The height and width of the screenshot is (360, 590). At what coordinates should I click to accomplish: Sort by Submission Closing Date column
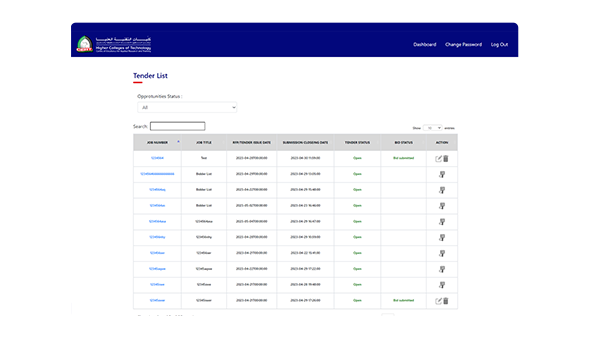coord(305,143)
